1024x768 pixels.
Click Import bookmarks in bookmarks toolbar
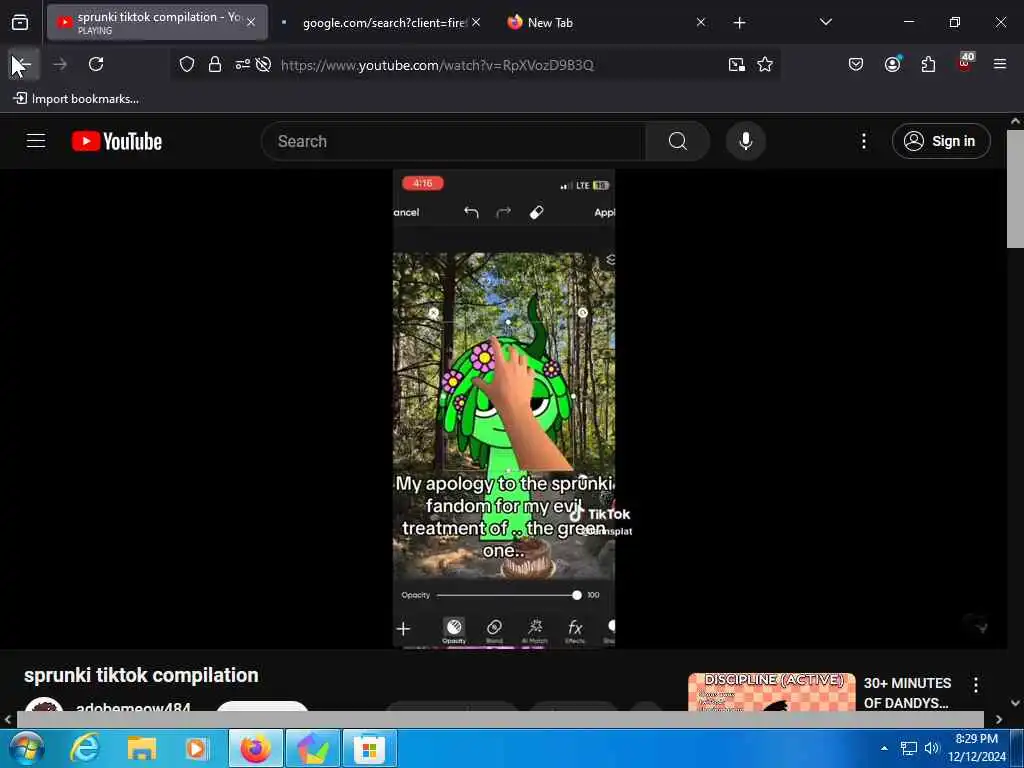[x=76, y=99]
